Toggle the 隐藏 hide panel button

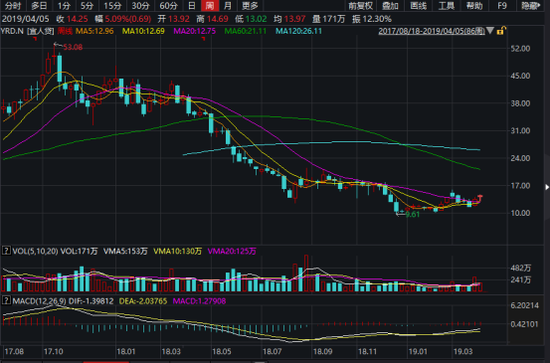530,6
